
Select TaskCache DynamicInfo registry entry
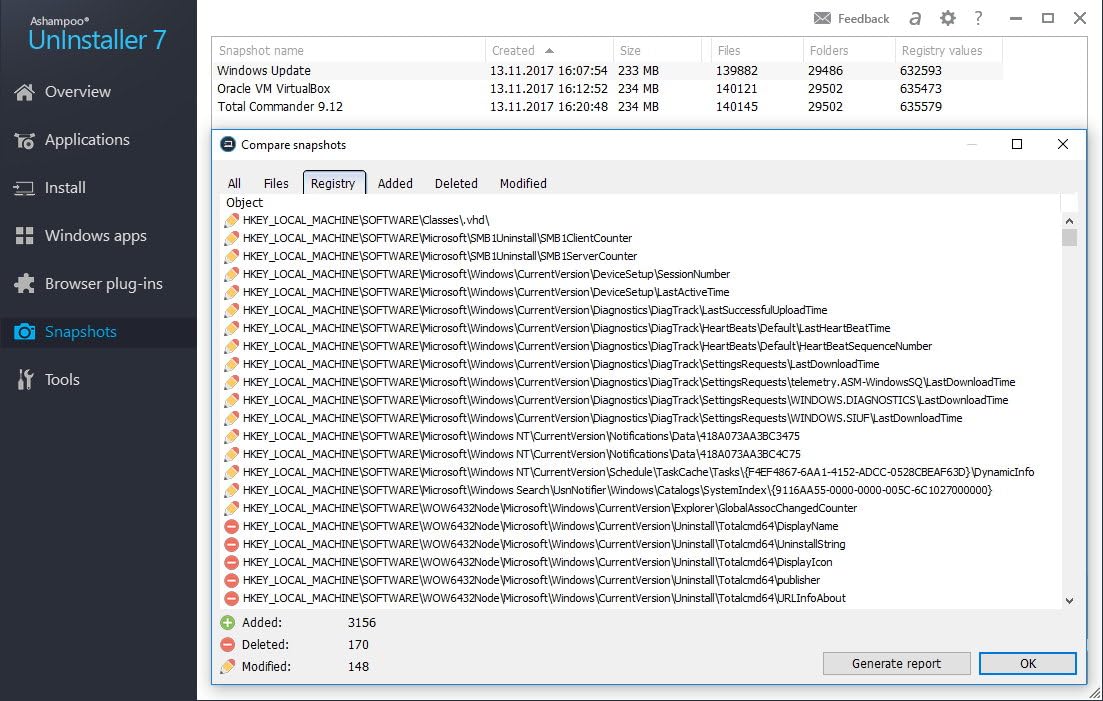[639, 472]
